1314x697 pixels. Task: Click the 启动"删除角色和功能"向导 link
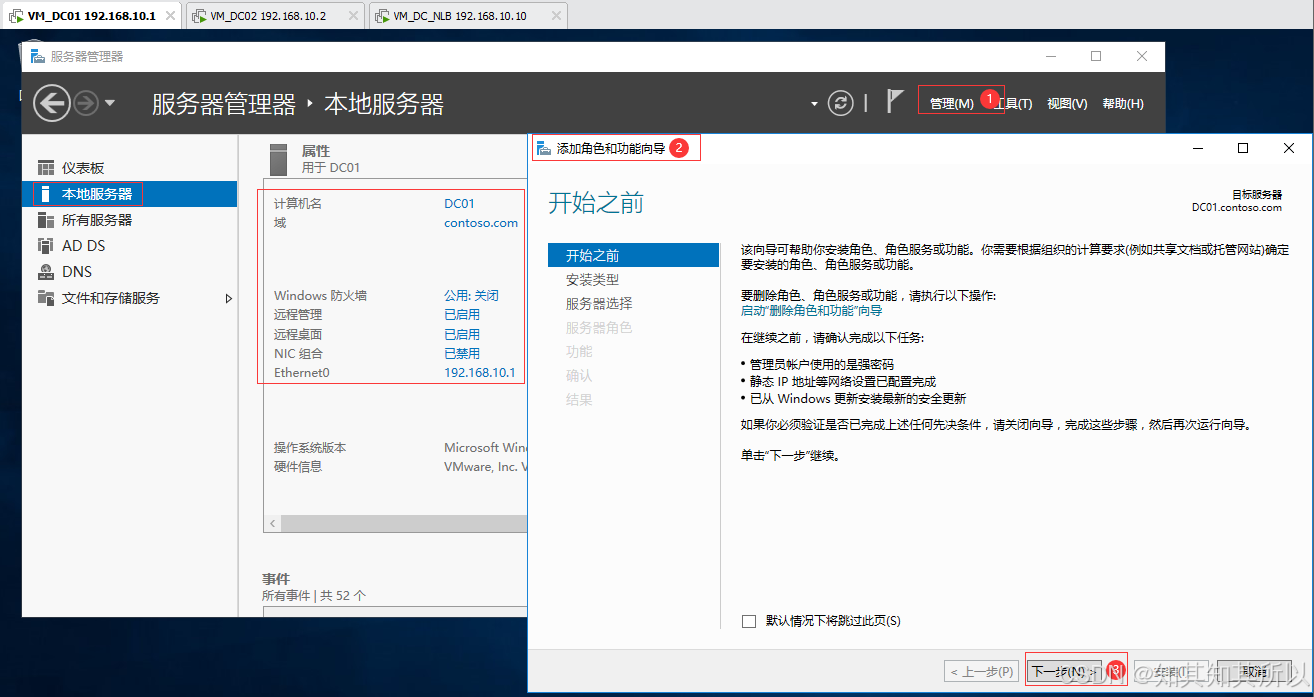pyautogui.click(x=812, y=311)
